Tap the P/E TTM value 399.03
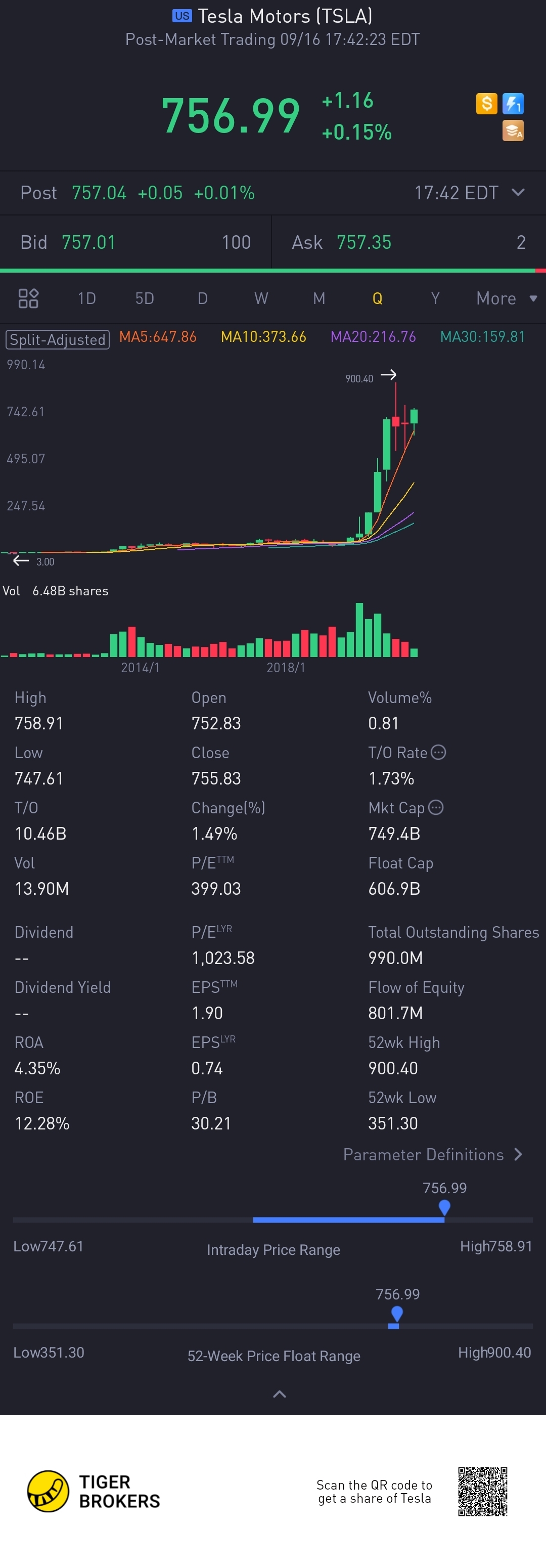The height and width of the screenshot is (1568, 546). [x=216, y=889]
